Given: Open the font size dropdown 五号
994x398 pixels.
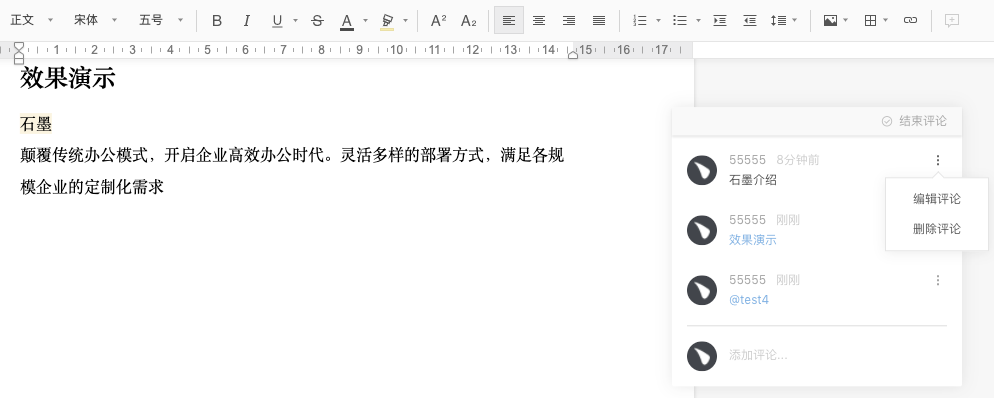Looking at the screenshot, I should (x=161, y=20).
